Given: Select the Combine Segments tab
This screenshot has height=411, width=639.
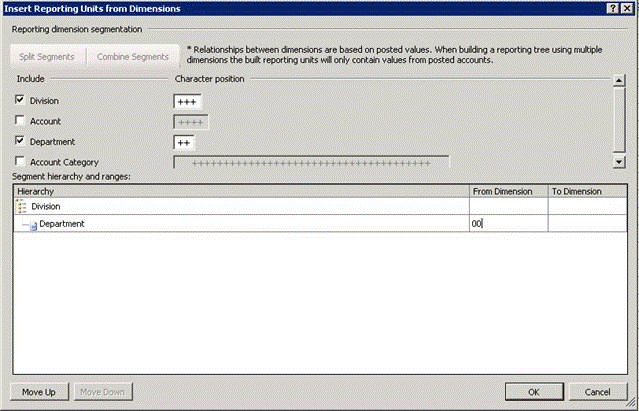Looking at the screenshot, I should pyautogui.click(x=132, y=57).
